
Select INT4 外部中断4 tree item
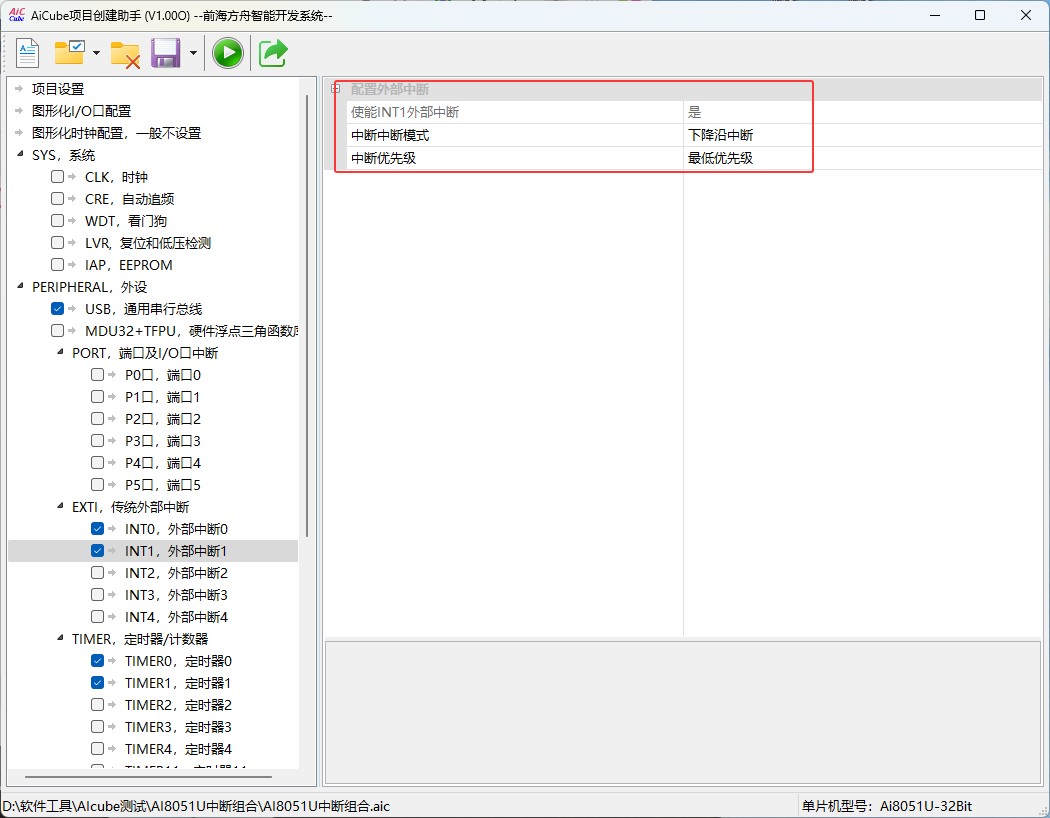tap(176, 617)
